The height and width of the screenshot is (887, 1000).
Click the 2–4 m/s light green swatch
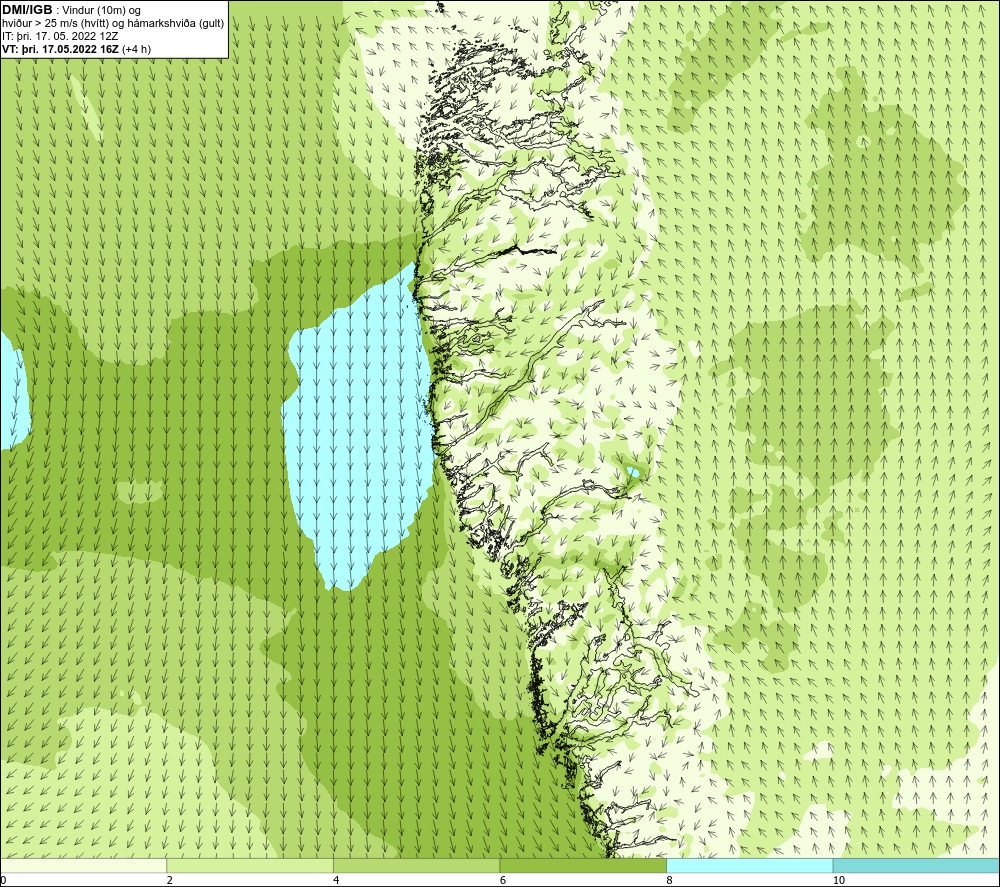[x=250, y=865]
